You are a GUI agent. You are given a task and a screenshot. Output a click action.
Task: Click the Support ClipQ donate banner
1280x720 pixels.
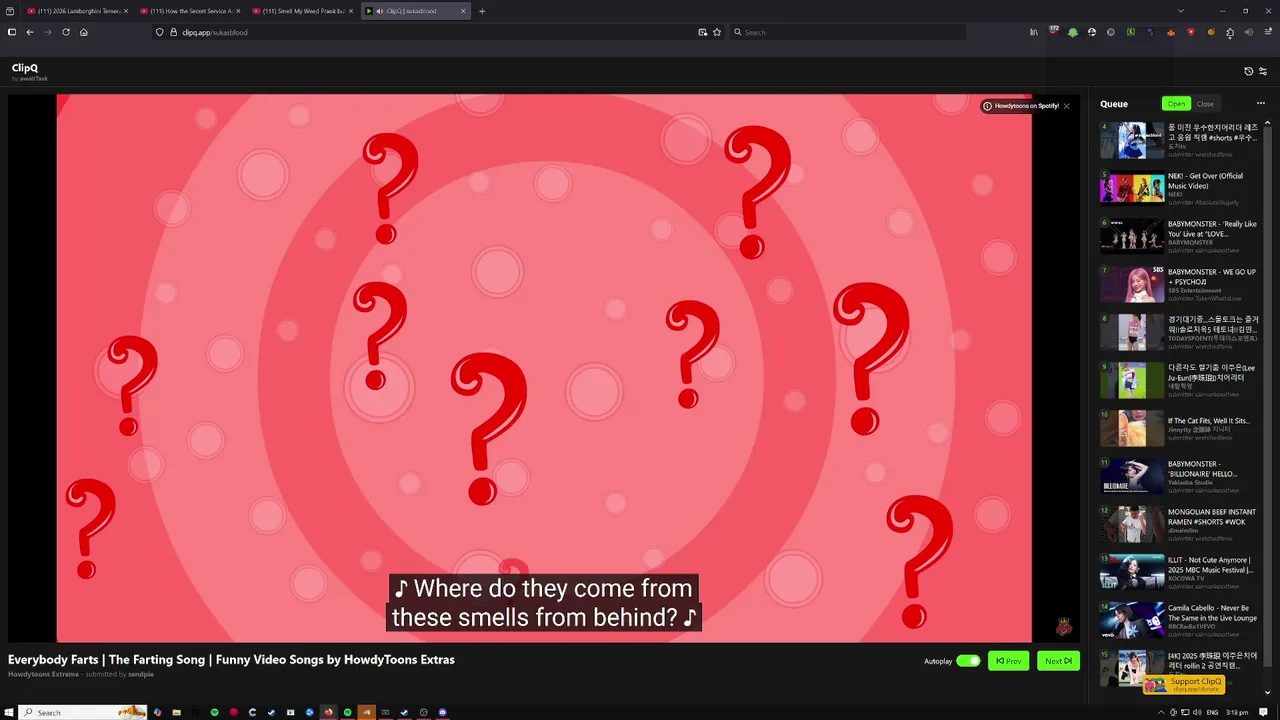1184,684
